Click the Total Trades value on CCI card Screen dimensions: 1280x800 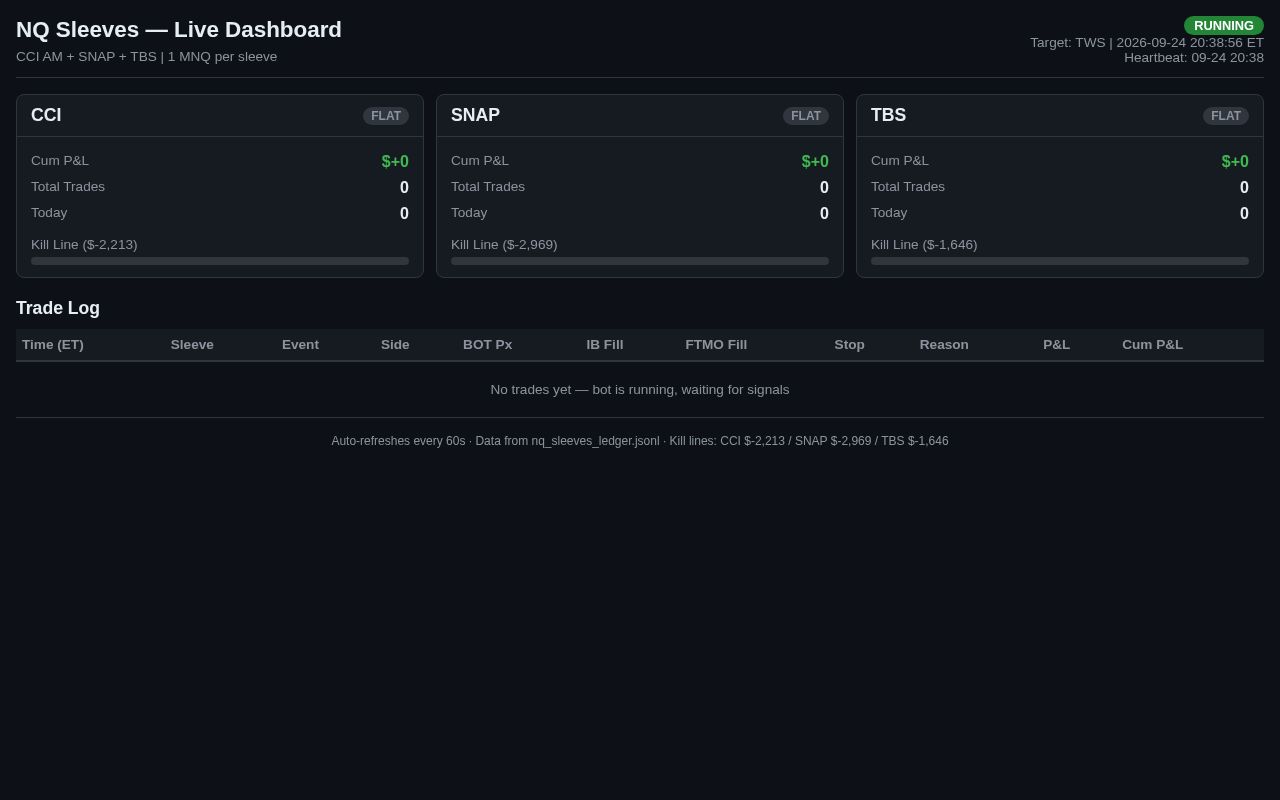click(x=404, y=188)
